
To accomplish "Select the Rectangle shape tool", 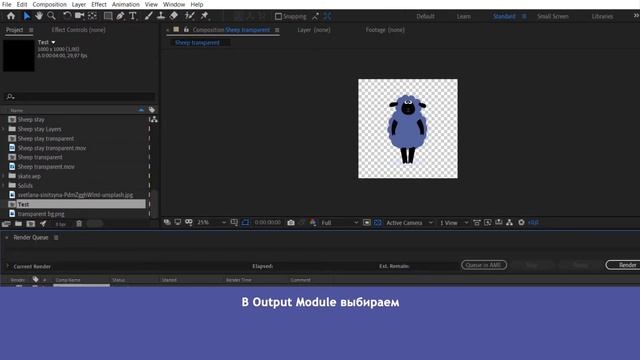I will coord(108,16).
